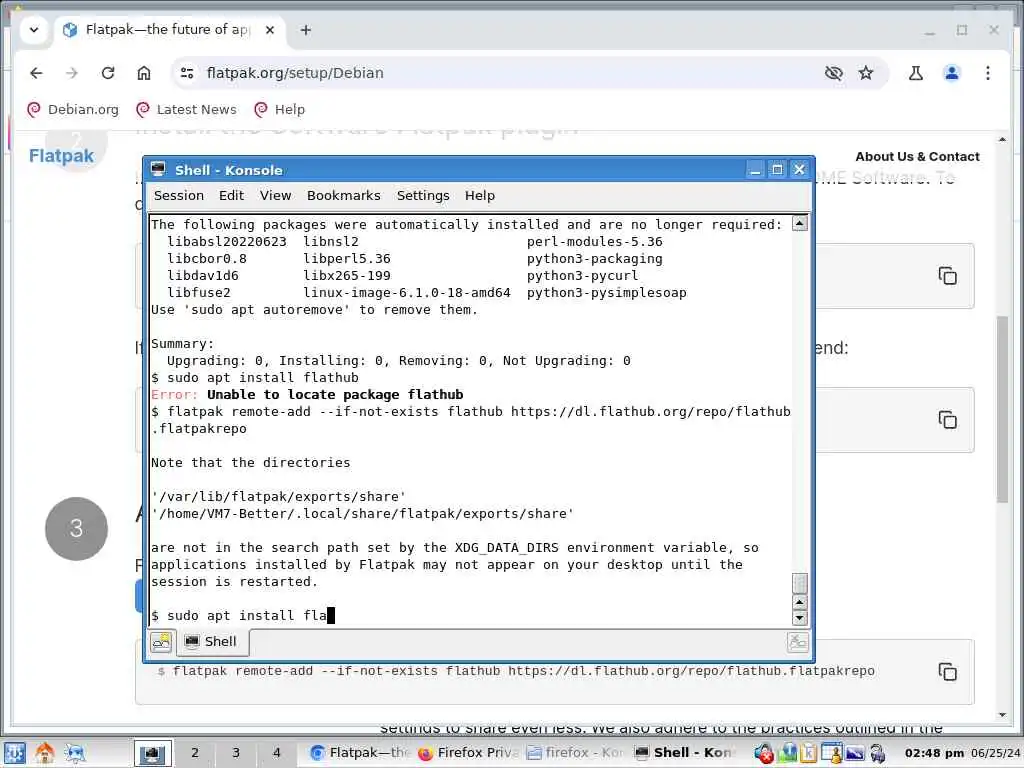Click the close session icon in Konsole
This screenshot has height=768, width=1024.
click(x=798, y=642)
